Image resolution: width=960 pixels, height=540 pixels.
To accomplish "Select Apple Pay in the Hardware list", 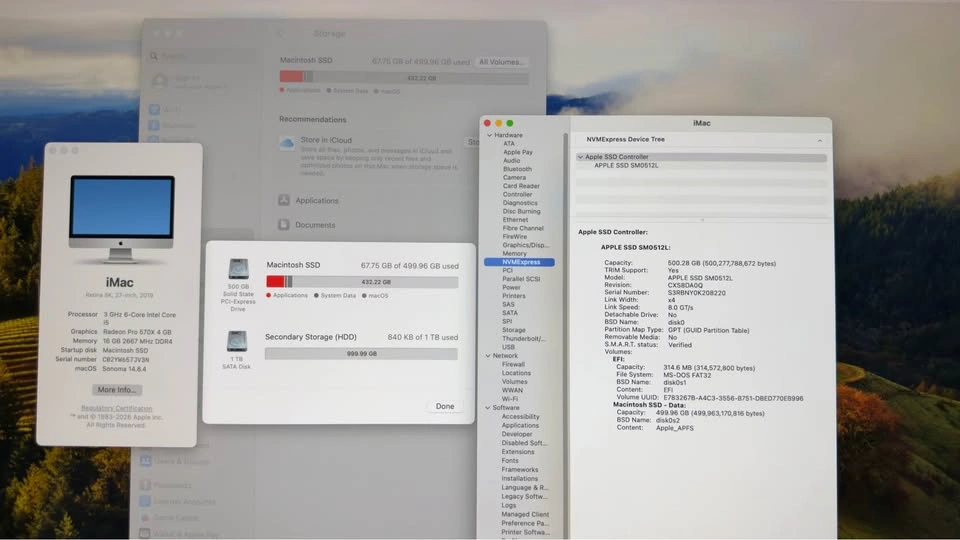I will (x=517, y=152).
